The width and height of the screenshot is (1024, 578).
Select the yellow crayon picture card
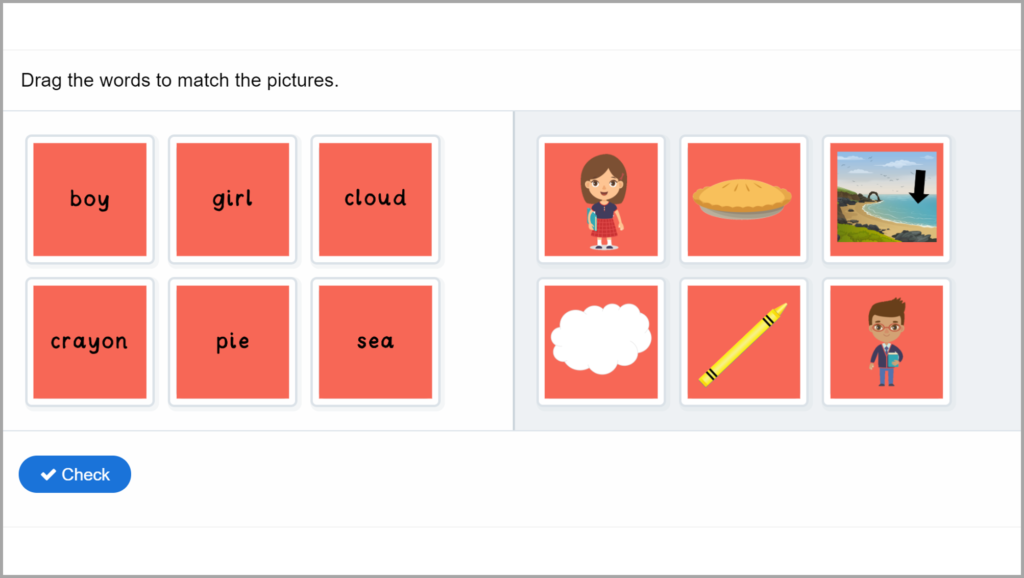pos(743,341)
